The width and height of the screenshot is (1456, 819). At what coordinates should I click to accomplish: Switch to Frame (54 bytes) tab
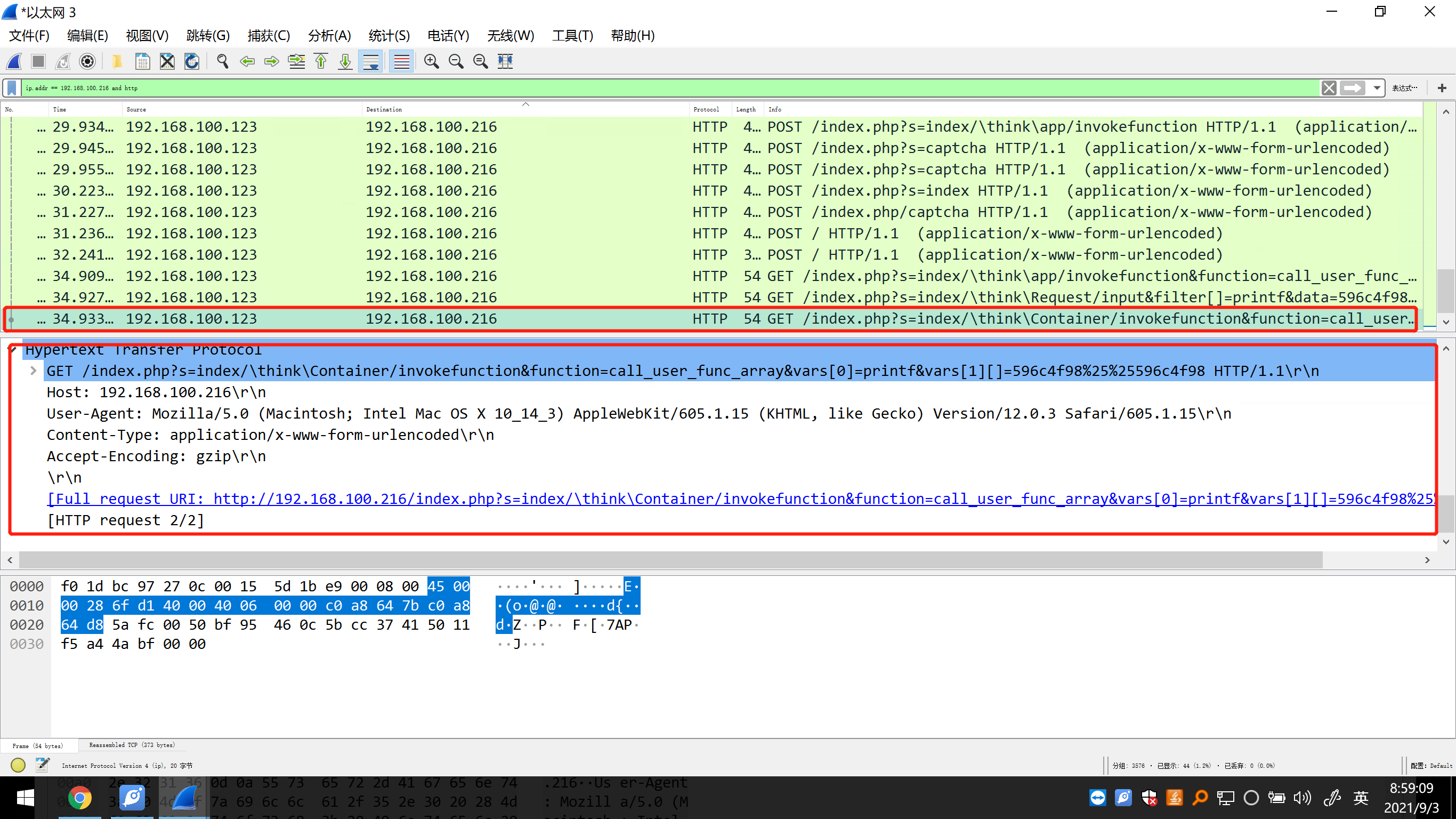37,746
